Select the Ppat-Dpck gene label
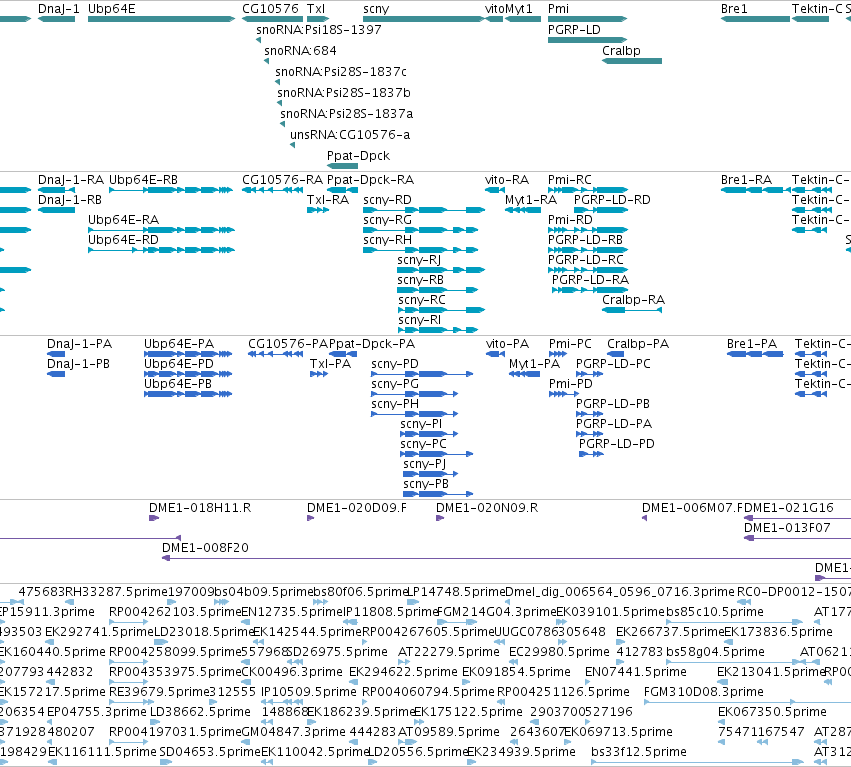851x767 pixels. point(358,156)
